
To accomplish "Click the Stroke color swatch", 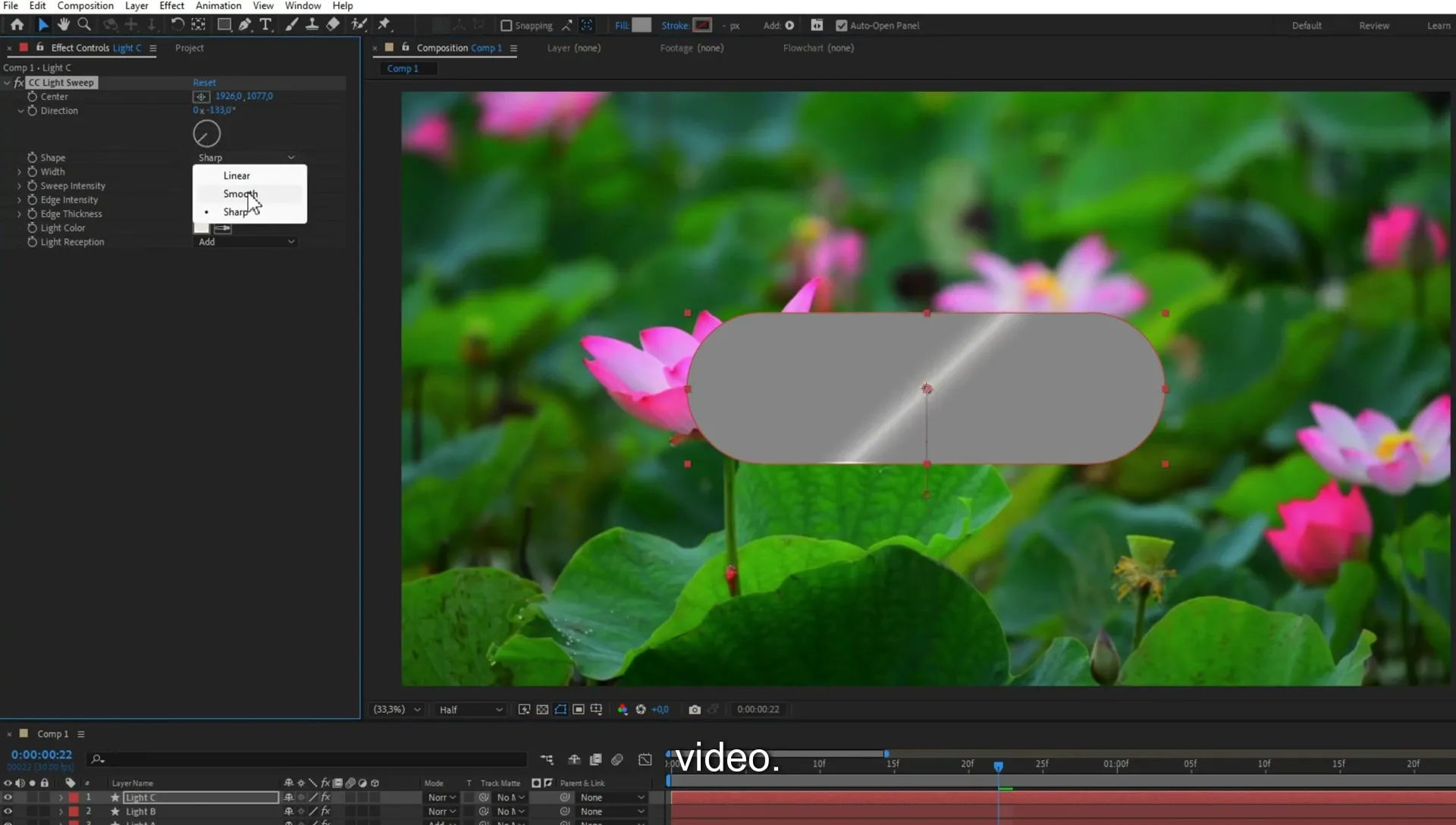I will pyautogui.click(x=702, y=25).
